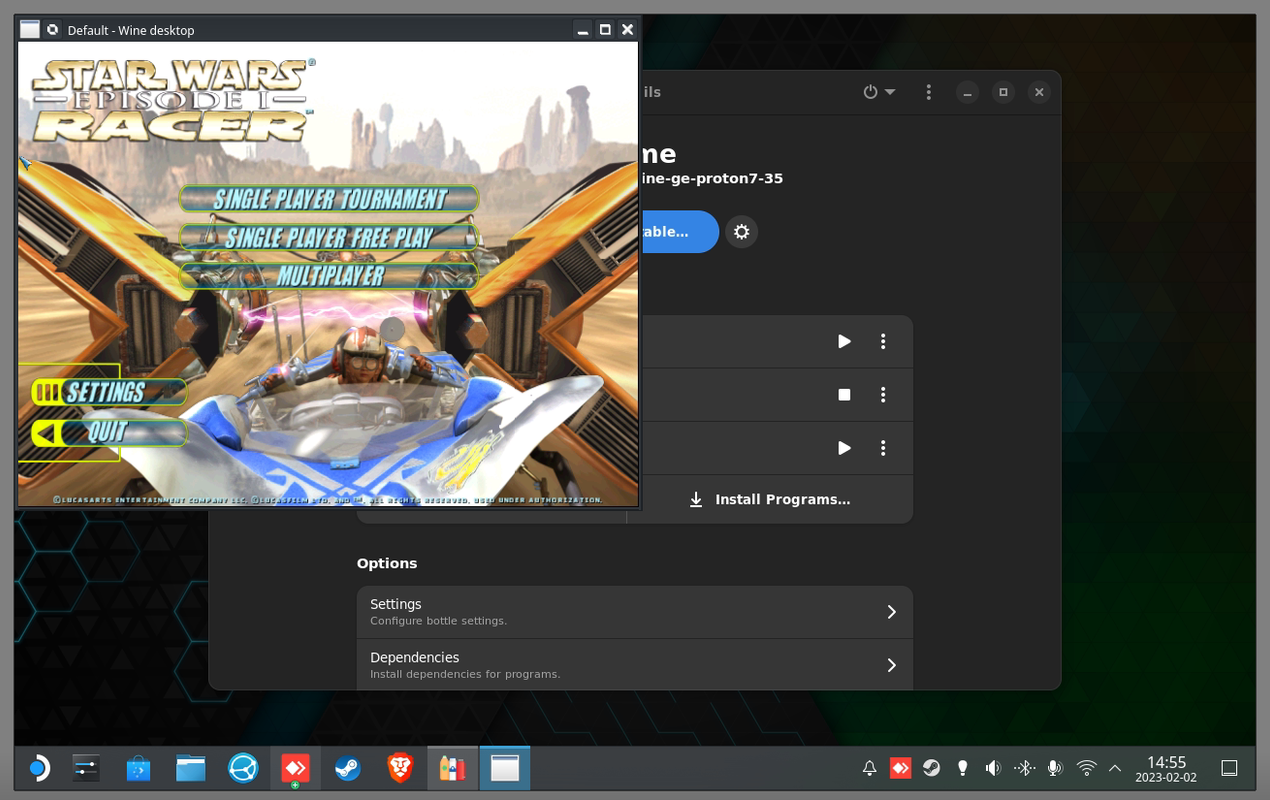The width and height of the screenshot is (1270, 800).
Task: Switch to the AnyDesk taskbar entry
Action: (295, 768)
